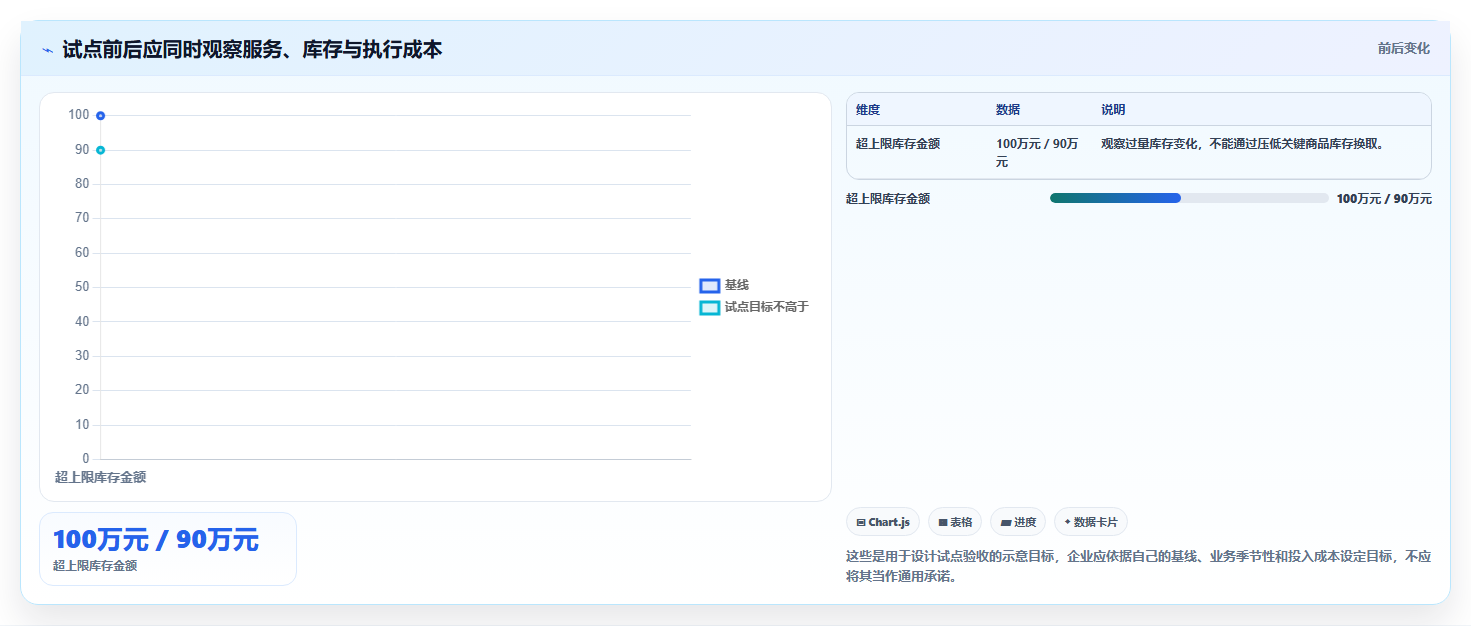Image resolution: width=1471 pixels, height=626 pixels.
Task: Click the 维度 column header
Action: [x=868, y=110]
